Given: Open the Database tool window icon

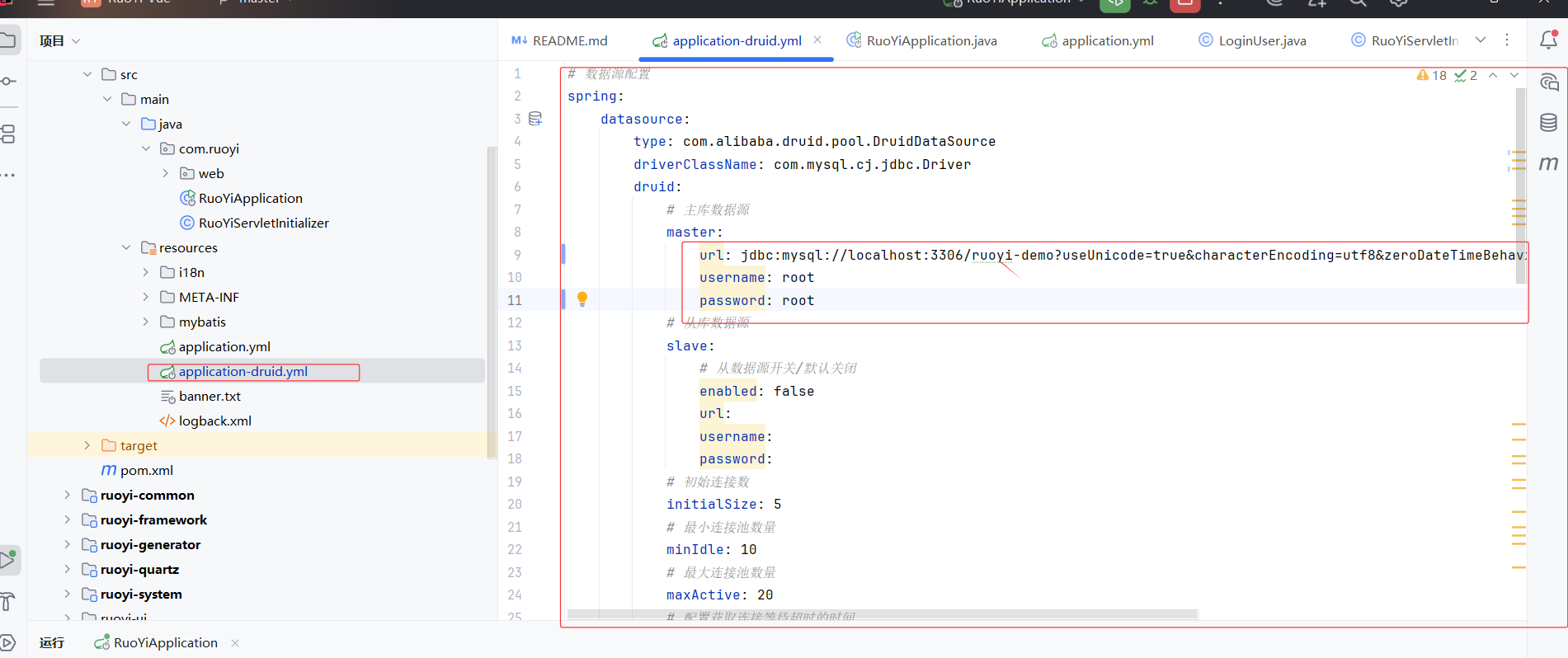Looking at the screenshot, I should pyautogui.click(x=1549, y=123).
